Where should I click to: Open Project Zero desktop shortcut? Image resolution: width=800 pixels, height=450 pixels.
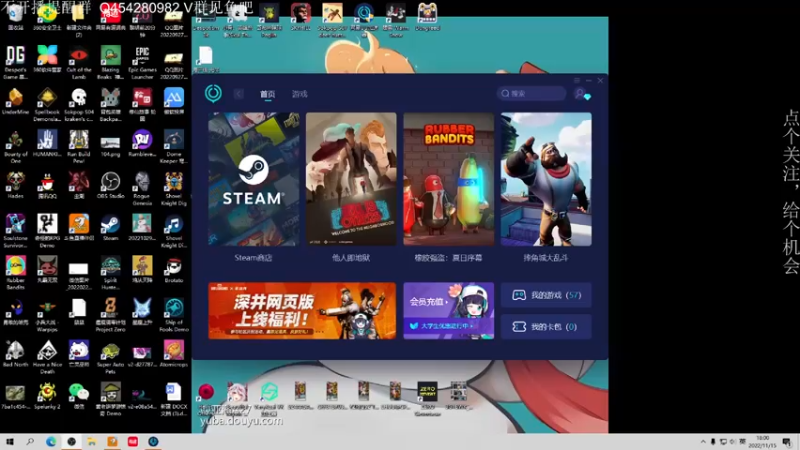(110, 316)
